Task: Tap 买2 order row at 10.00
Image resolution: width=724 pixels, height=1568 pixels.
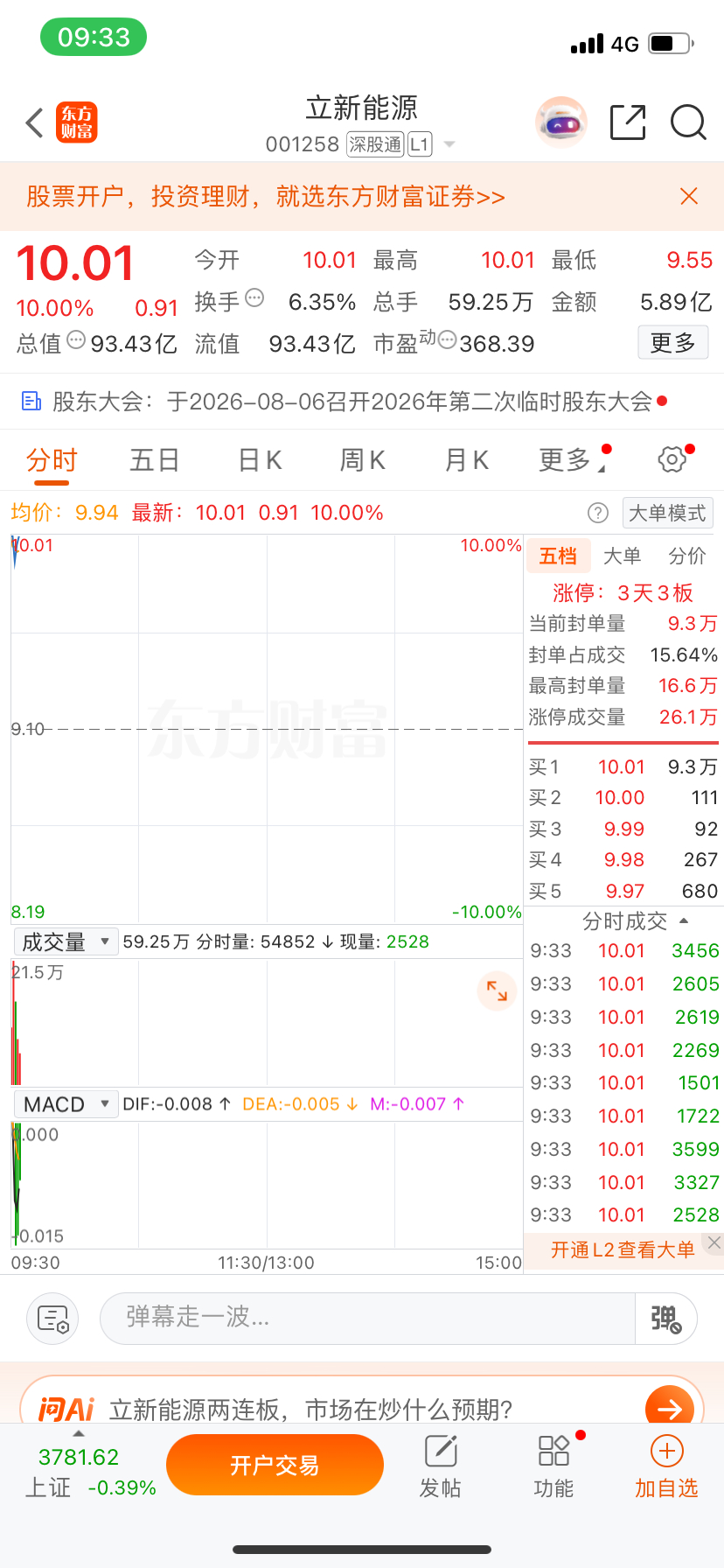Action: click(623, 798)
